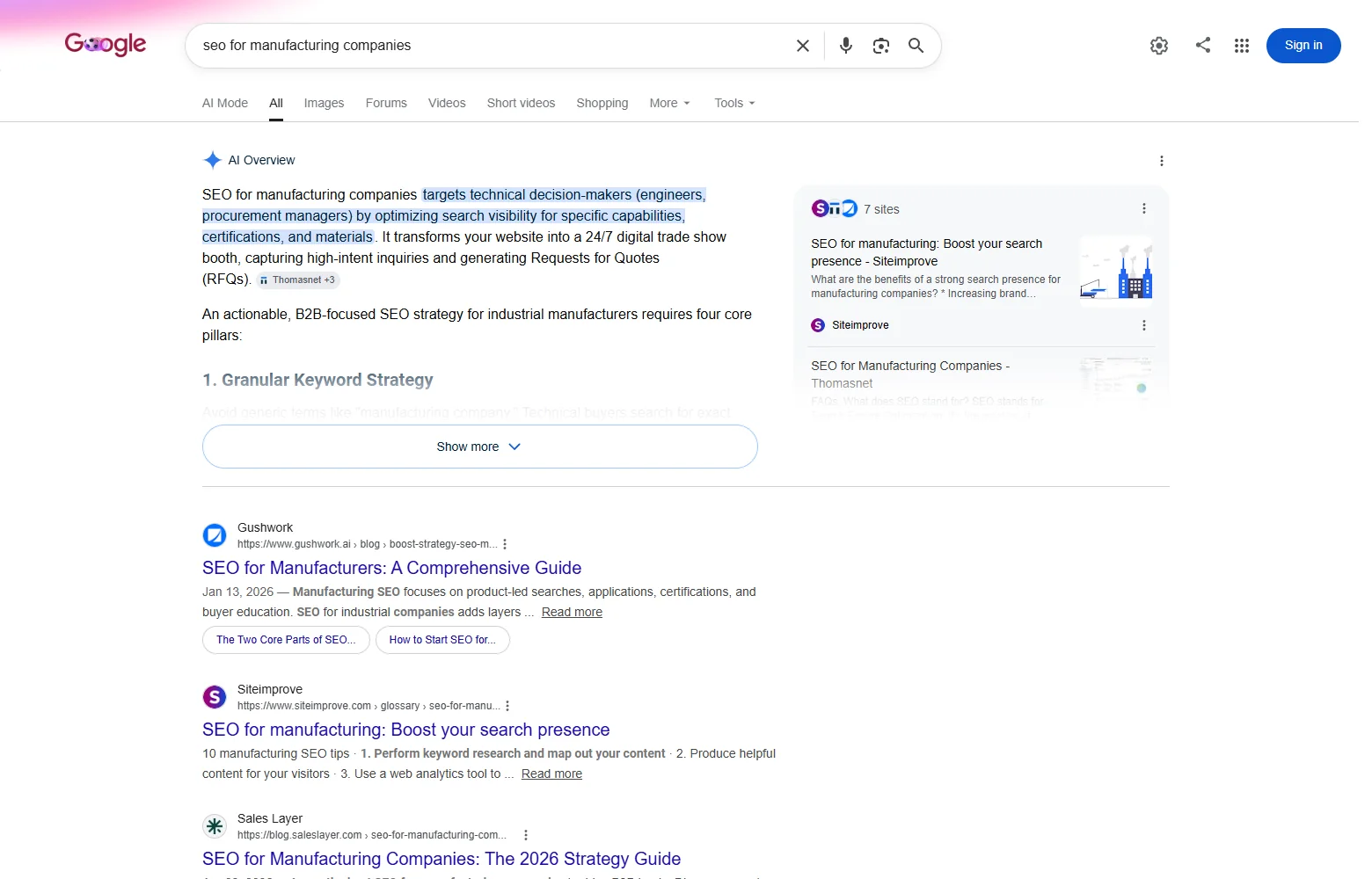Viewport: 1372px width, 879px height.
Task: Expand AI Overview with Show more
Action: coord(479,447)
